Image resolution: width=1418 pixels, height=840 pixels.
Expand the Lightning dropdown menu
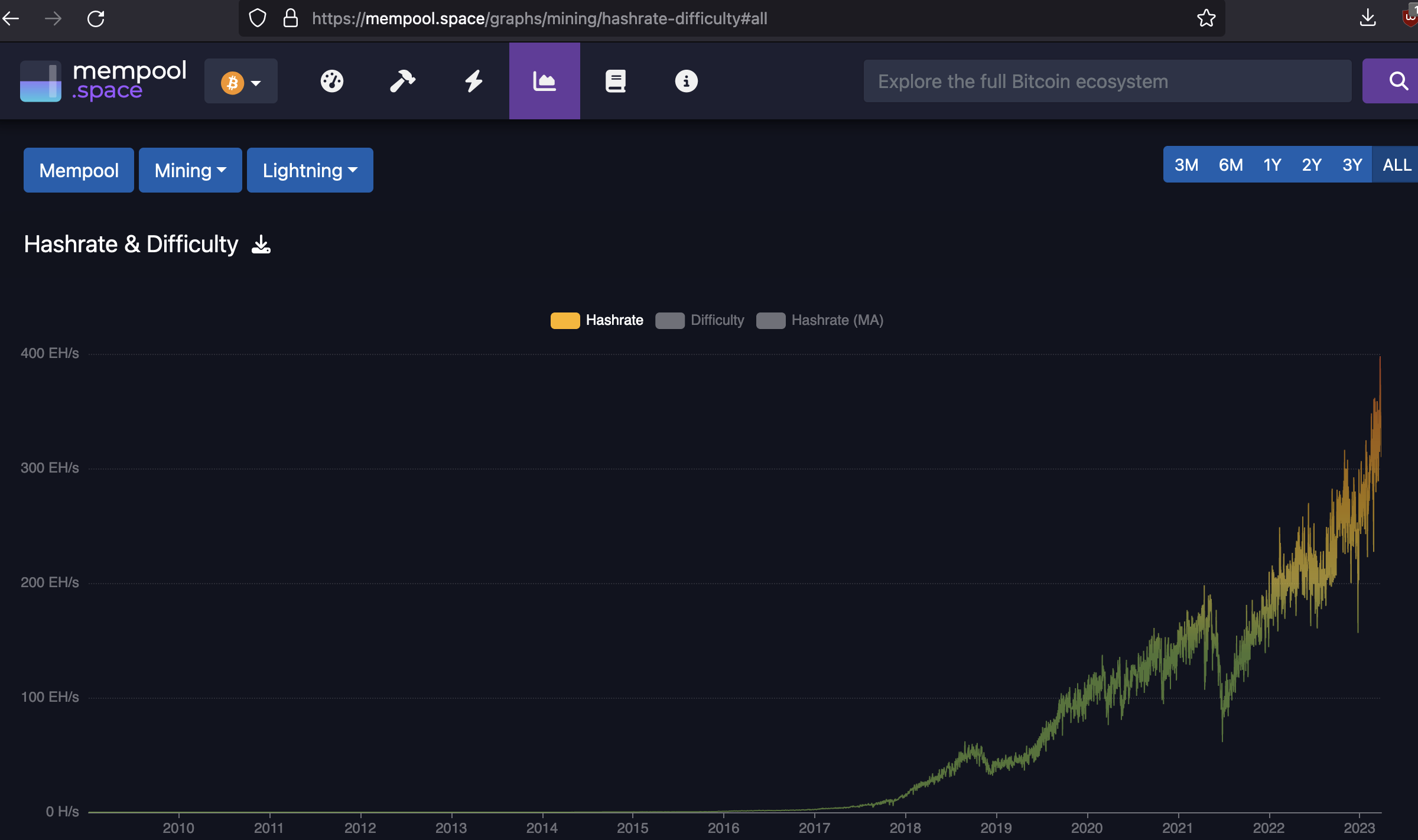point(310,170)
